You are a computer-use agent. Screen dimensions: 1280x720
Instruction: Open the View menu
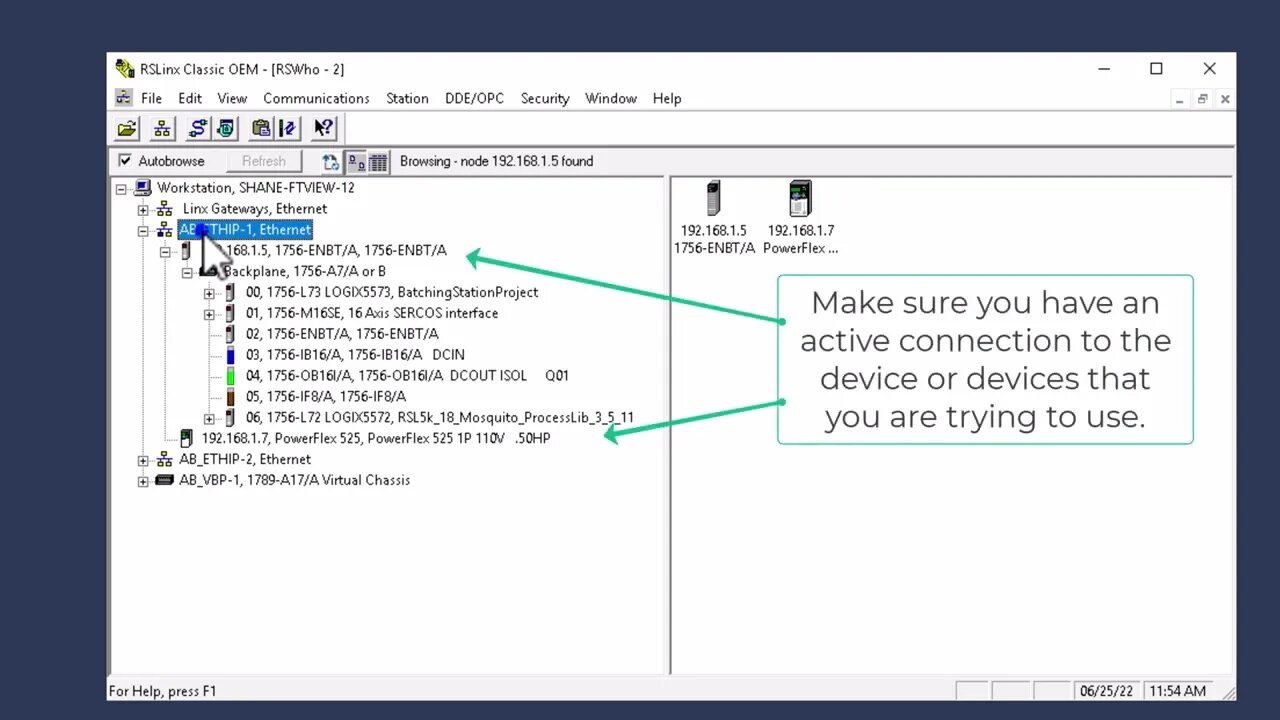(x=232, y=98)
